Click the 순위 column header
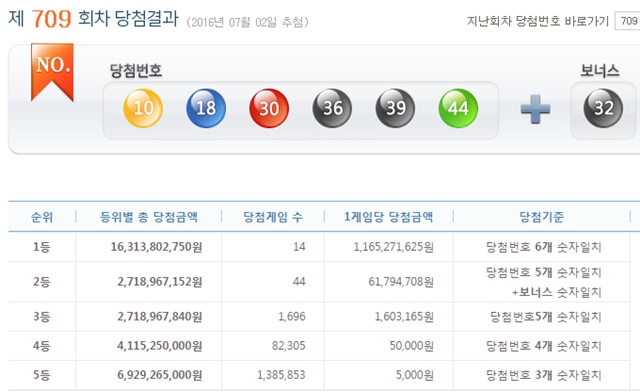 [x=42, y=217]
